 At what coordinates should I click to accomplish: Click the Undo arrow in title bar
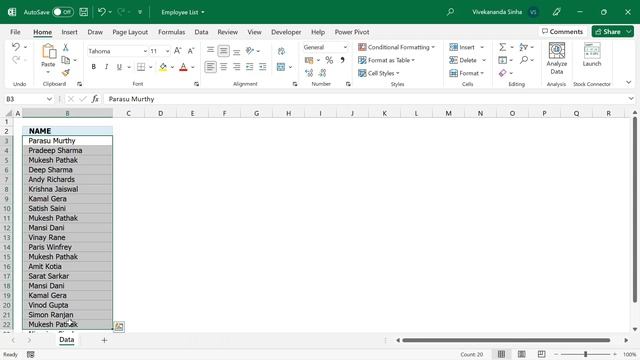point(102,12)
